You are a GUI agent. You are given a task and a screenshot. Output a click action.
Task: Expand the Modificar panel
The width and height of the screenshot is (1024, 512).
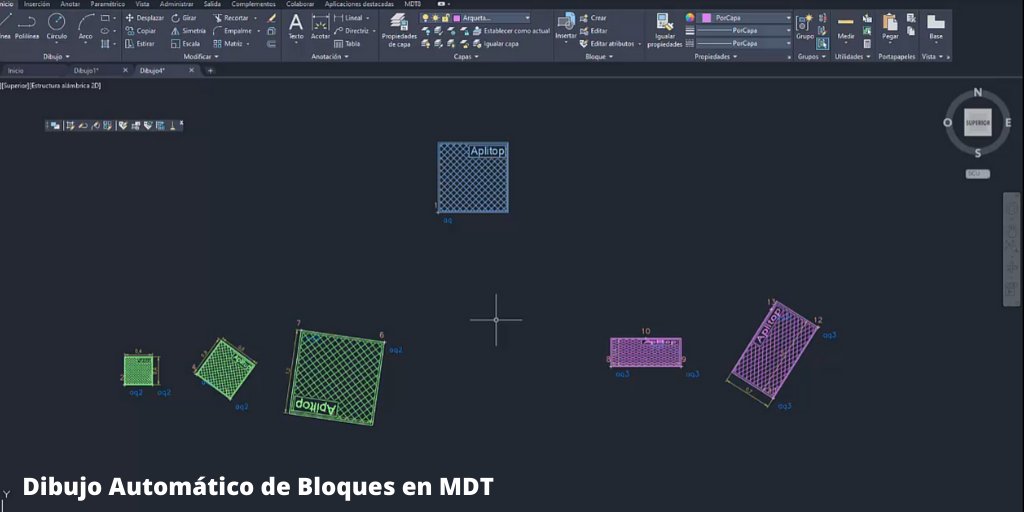201,57
